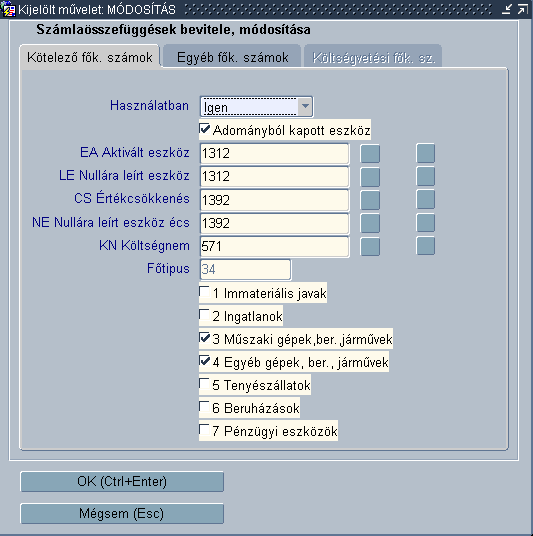Click the application icon in the title bar
The width and height of the screenshot is (533, 536).
(8, 9)
